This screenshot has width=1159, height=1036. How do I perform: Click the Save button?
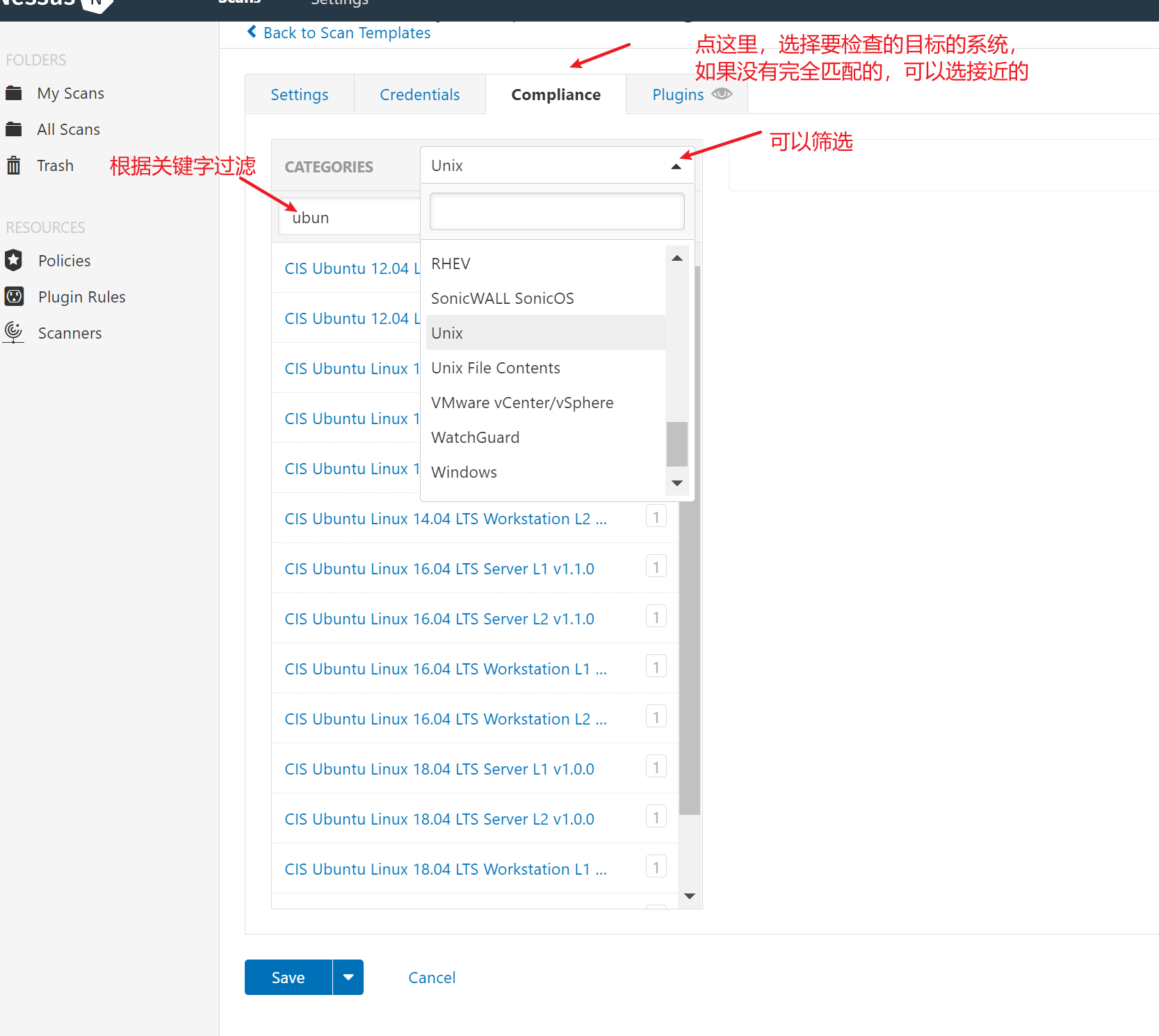288,977
